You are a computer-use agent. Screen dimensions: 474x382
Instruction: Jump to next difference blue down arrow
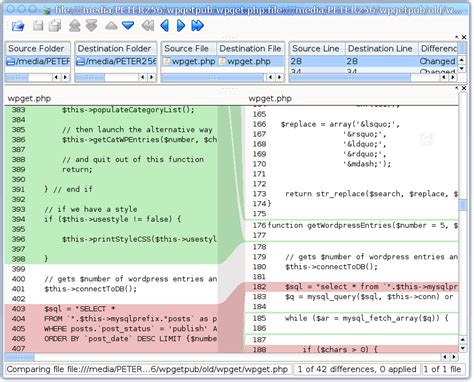pos(128,26)
